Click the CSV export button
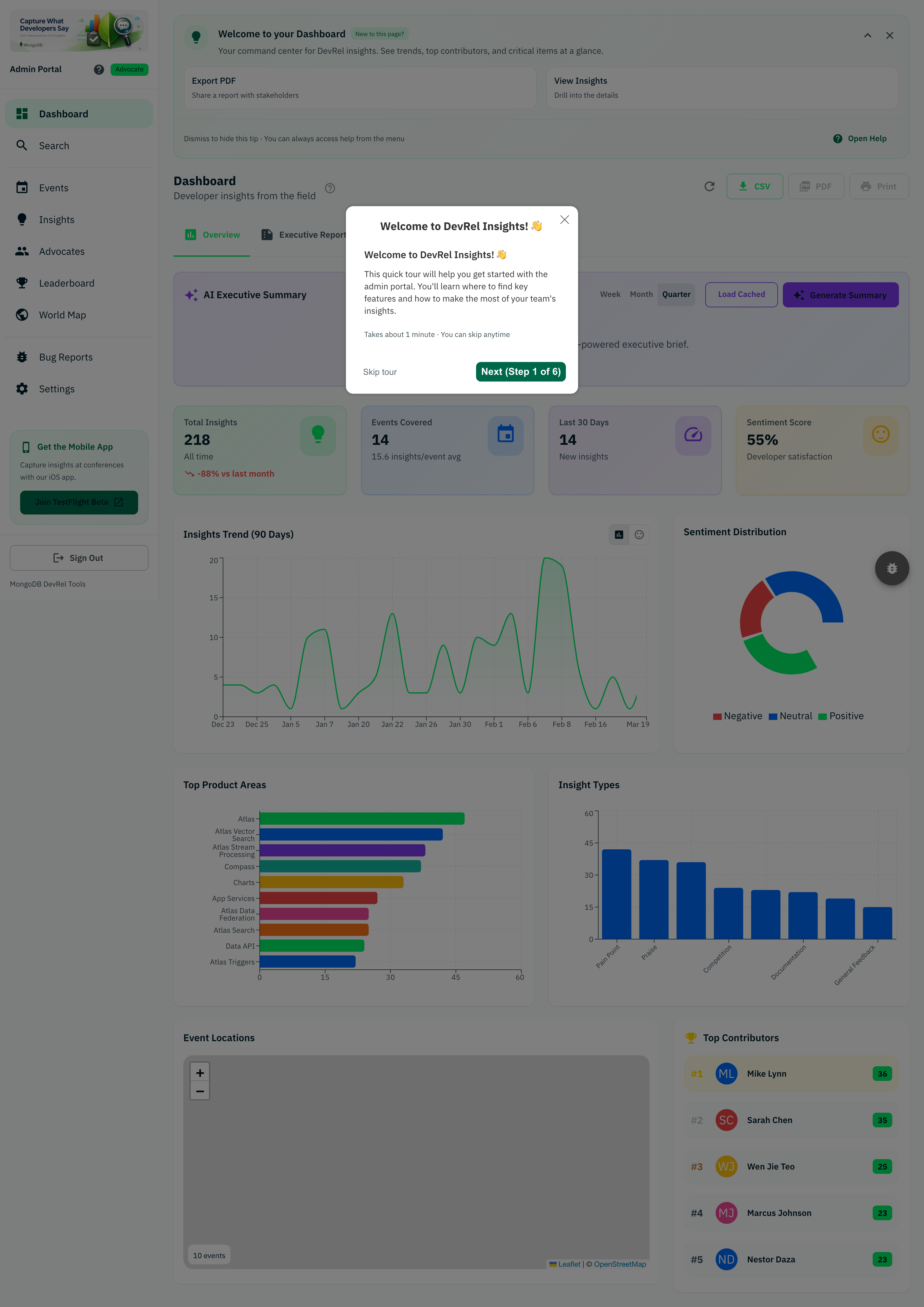The height and width of the screenshot is (1307, 924). tap(755, 186)
